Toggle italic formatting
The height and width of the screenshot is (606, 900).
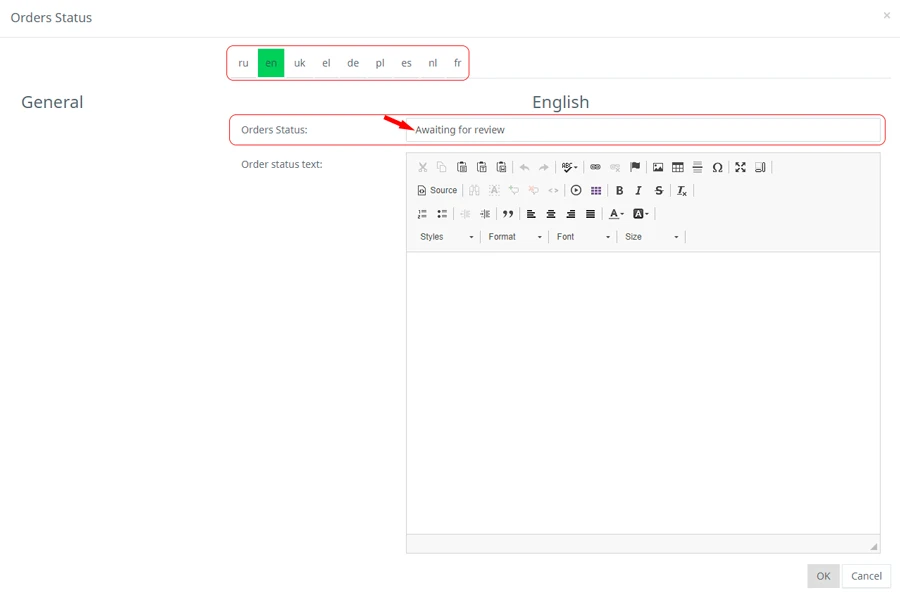click(x=639, y=191)
